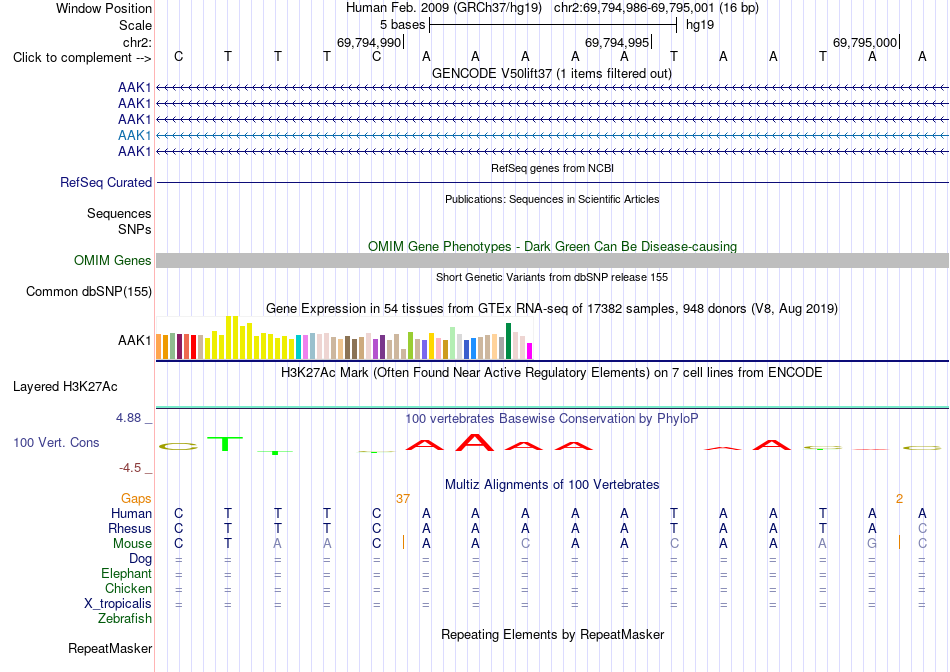
Task: Open the GENCODE V50lift37 track title
Action: click(551, 73)
